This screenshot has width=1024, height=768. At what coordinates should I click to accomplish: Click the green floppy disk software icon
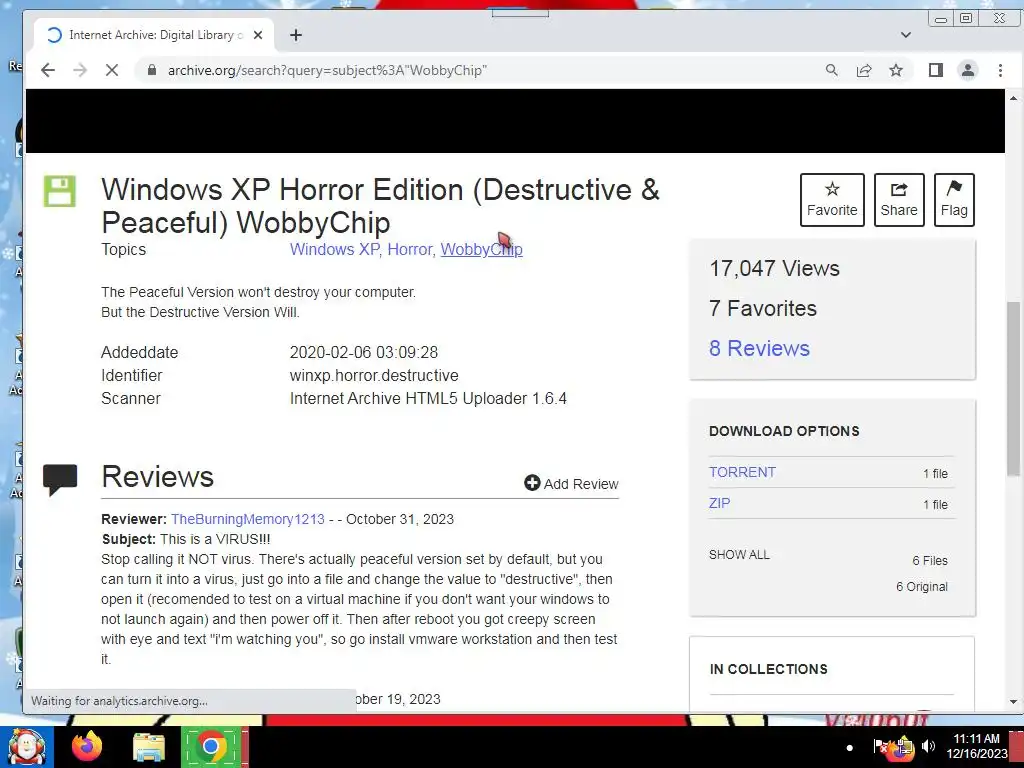[x=59, y=191]
